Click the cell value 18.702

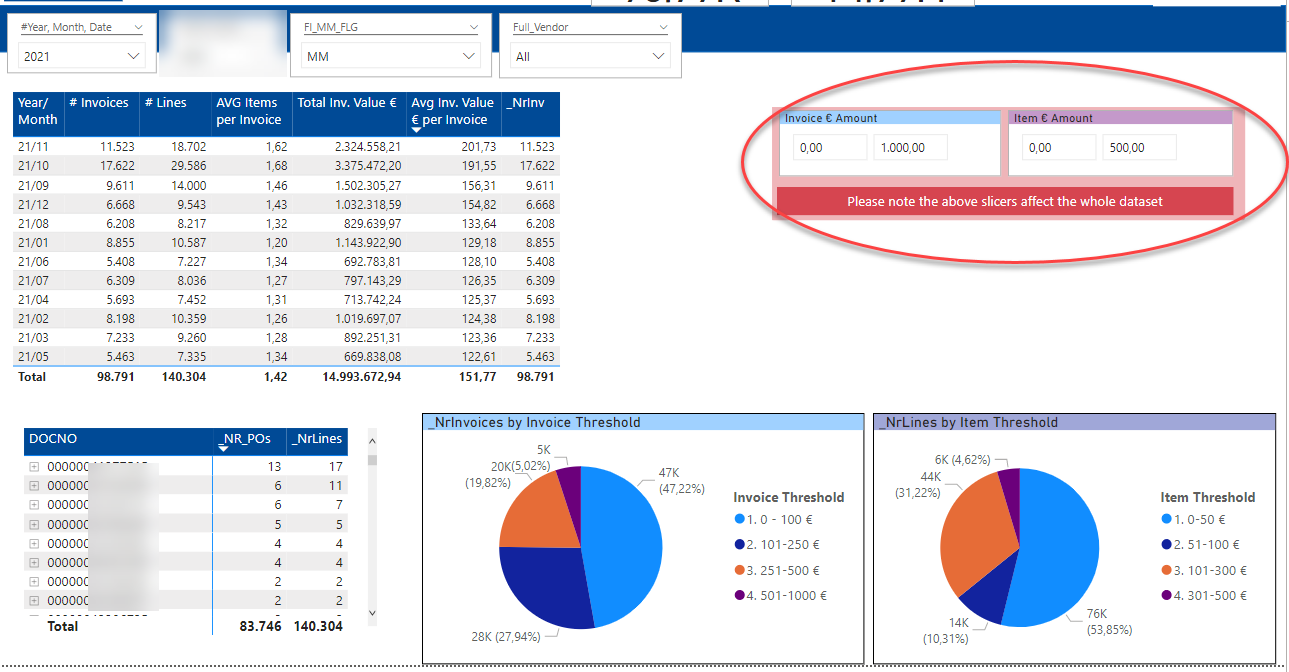187,147
